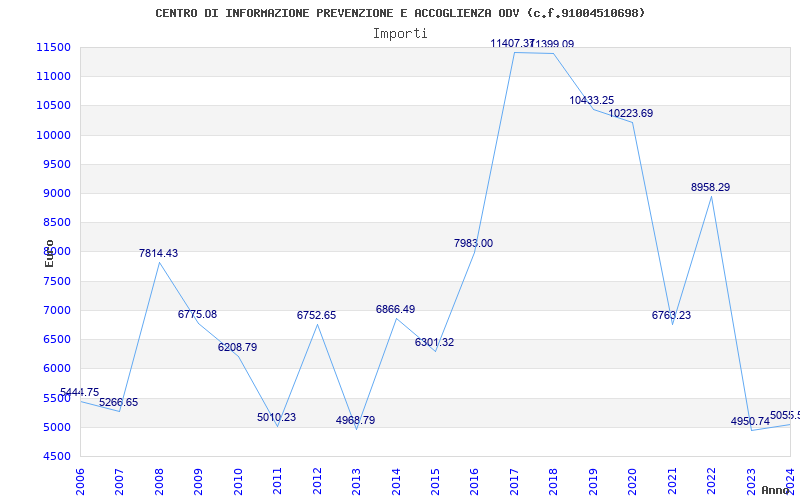
Task: Select data label 6775.08
Action: pyautogui.click(x=197, y=314)
